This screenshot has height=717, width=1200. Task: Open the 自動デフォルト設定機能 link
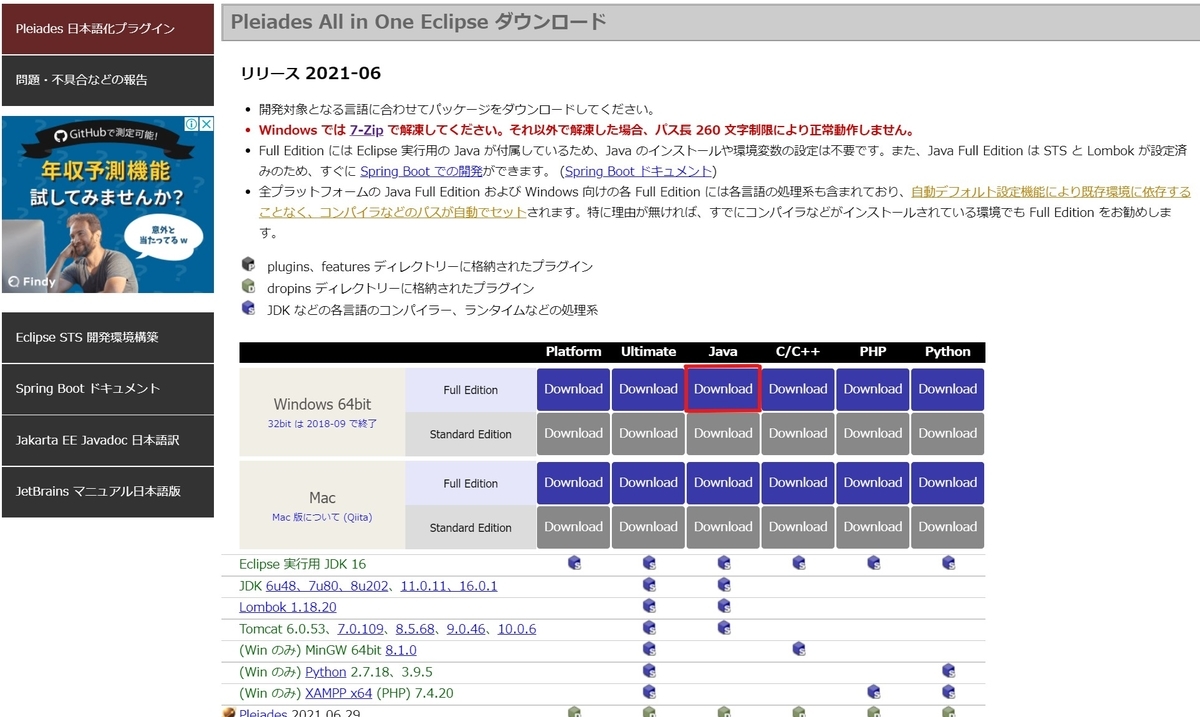coord(1051,192)
